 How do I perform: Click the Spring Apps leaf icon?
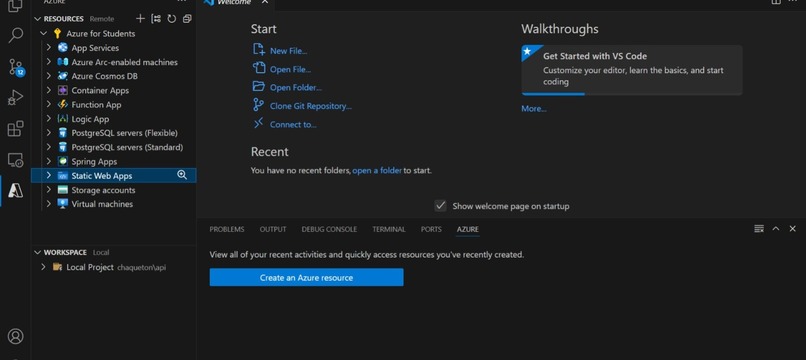tap(63, 161)
